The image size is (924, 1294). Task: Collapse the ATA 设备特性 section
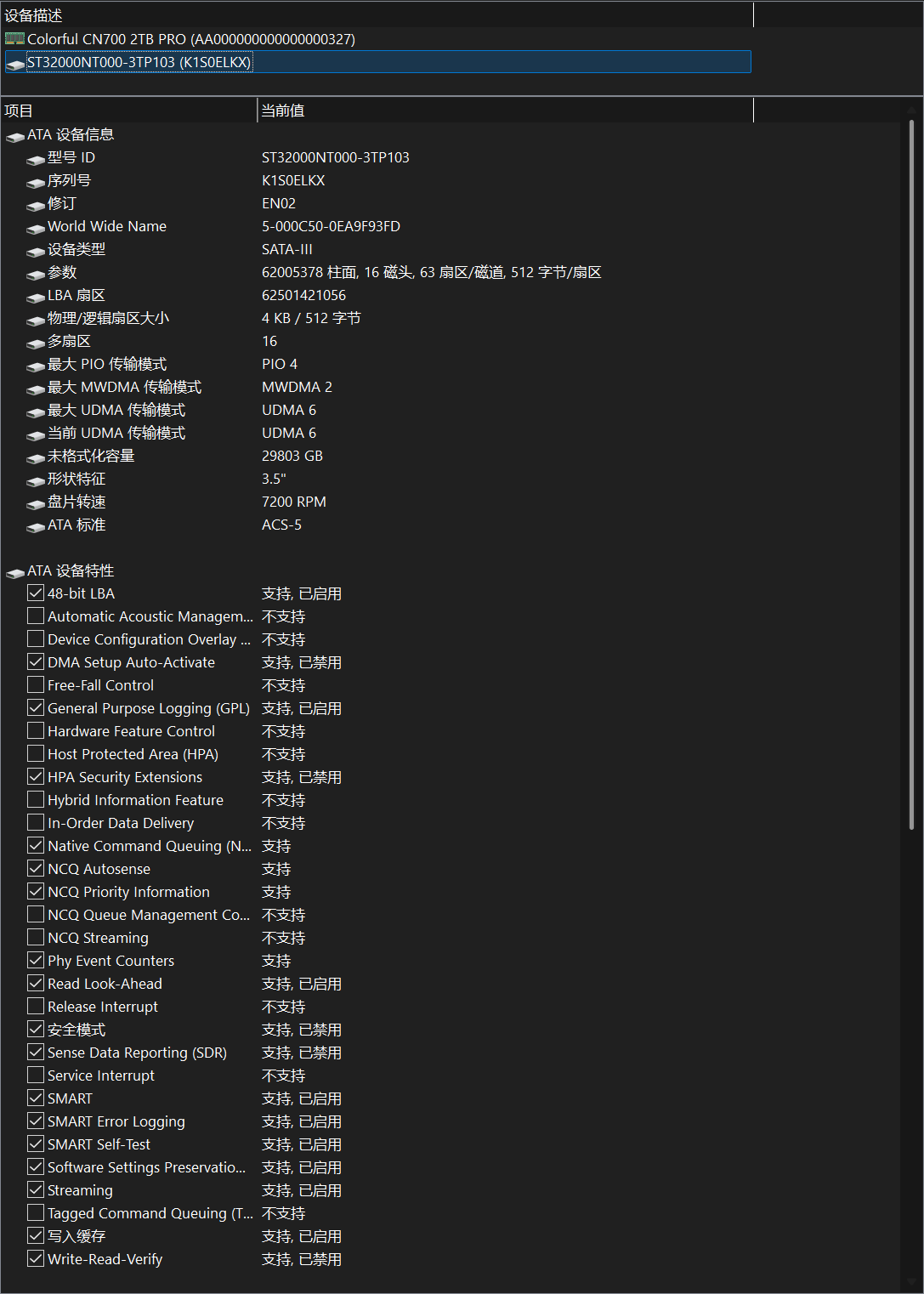(x=15, y=571)
